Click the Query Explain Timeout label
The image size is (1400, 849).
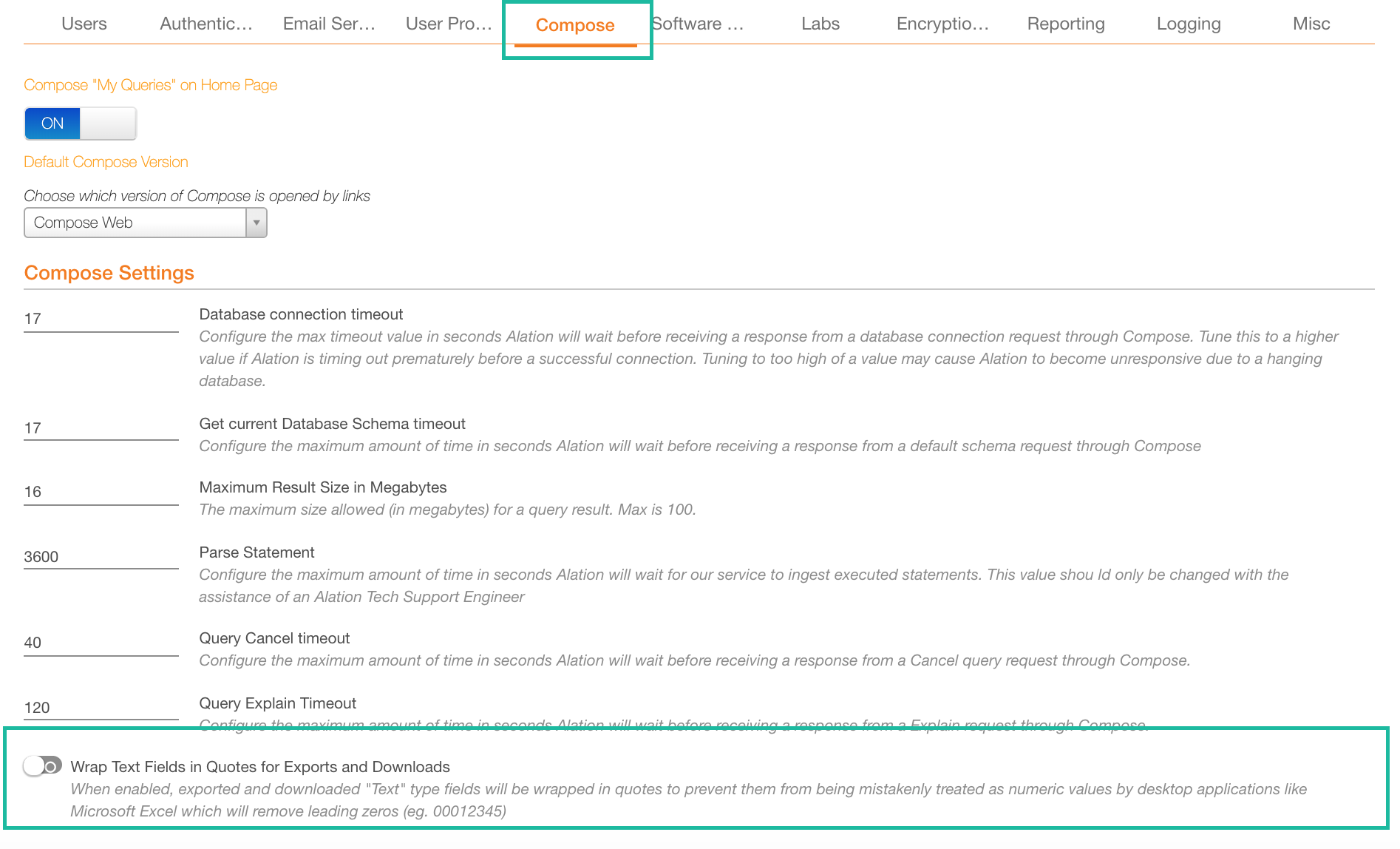tap(278, 703)
